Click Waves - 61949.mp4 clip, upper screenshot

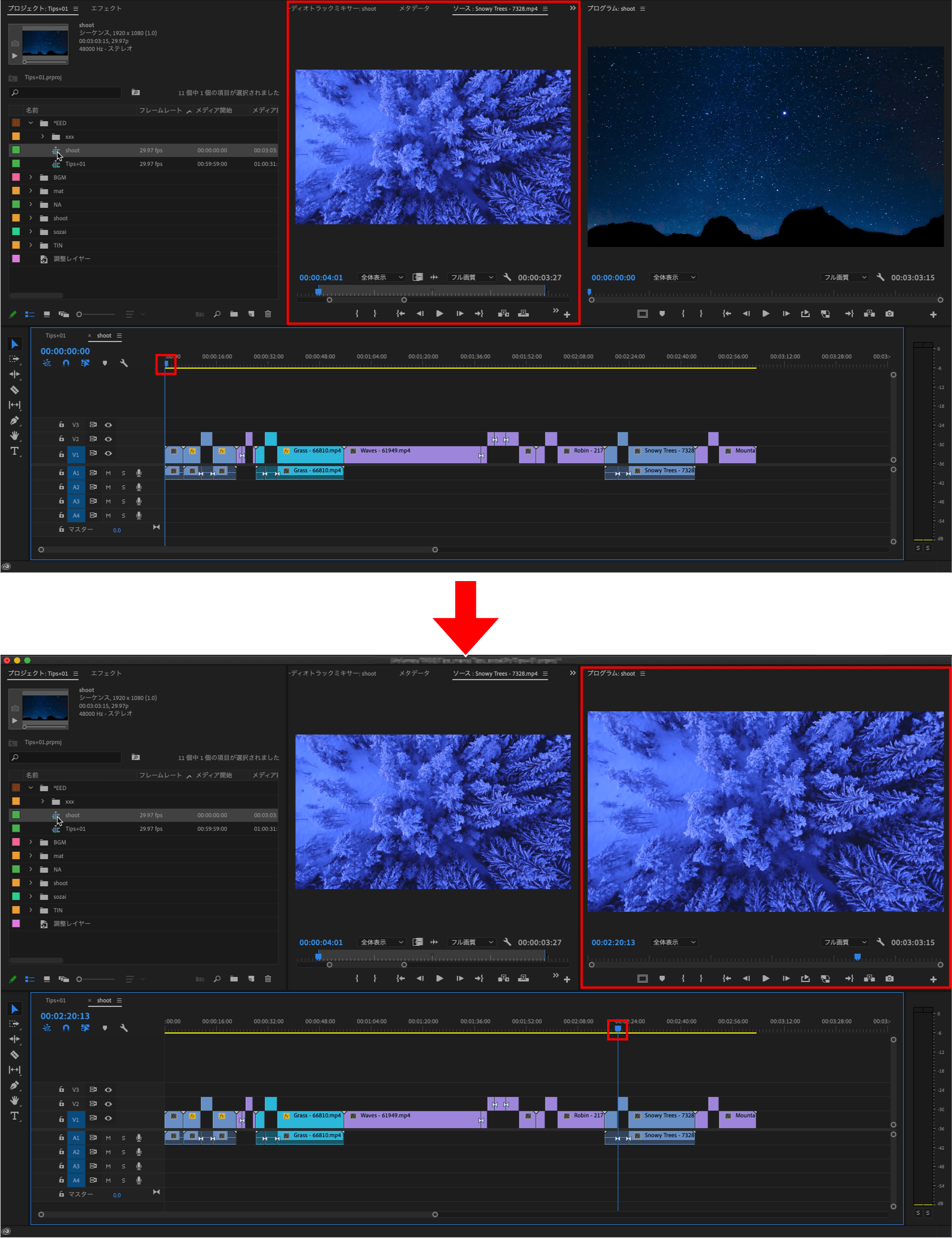click(415, 454)
